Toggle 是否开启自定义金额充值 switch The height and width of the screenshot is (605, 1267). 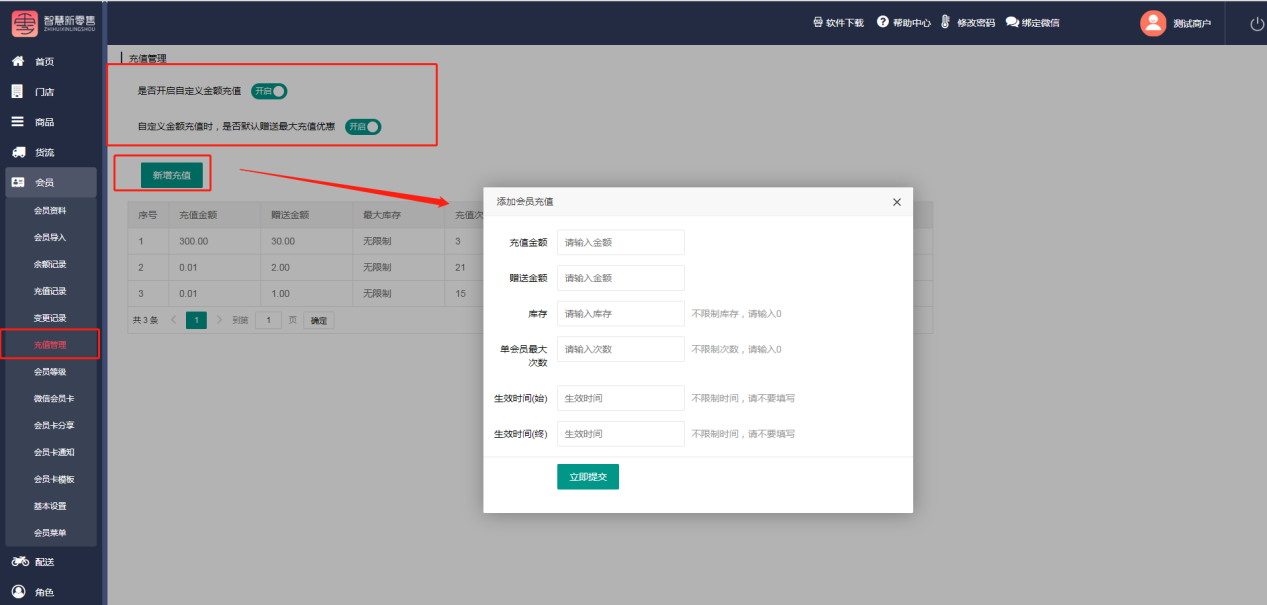click(x=269, y=91)
